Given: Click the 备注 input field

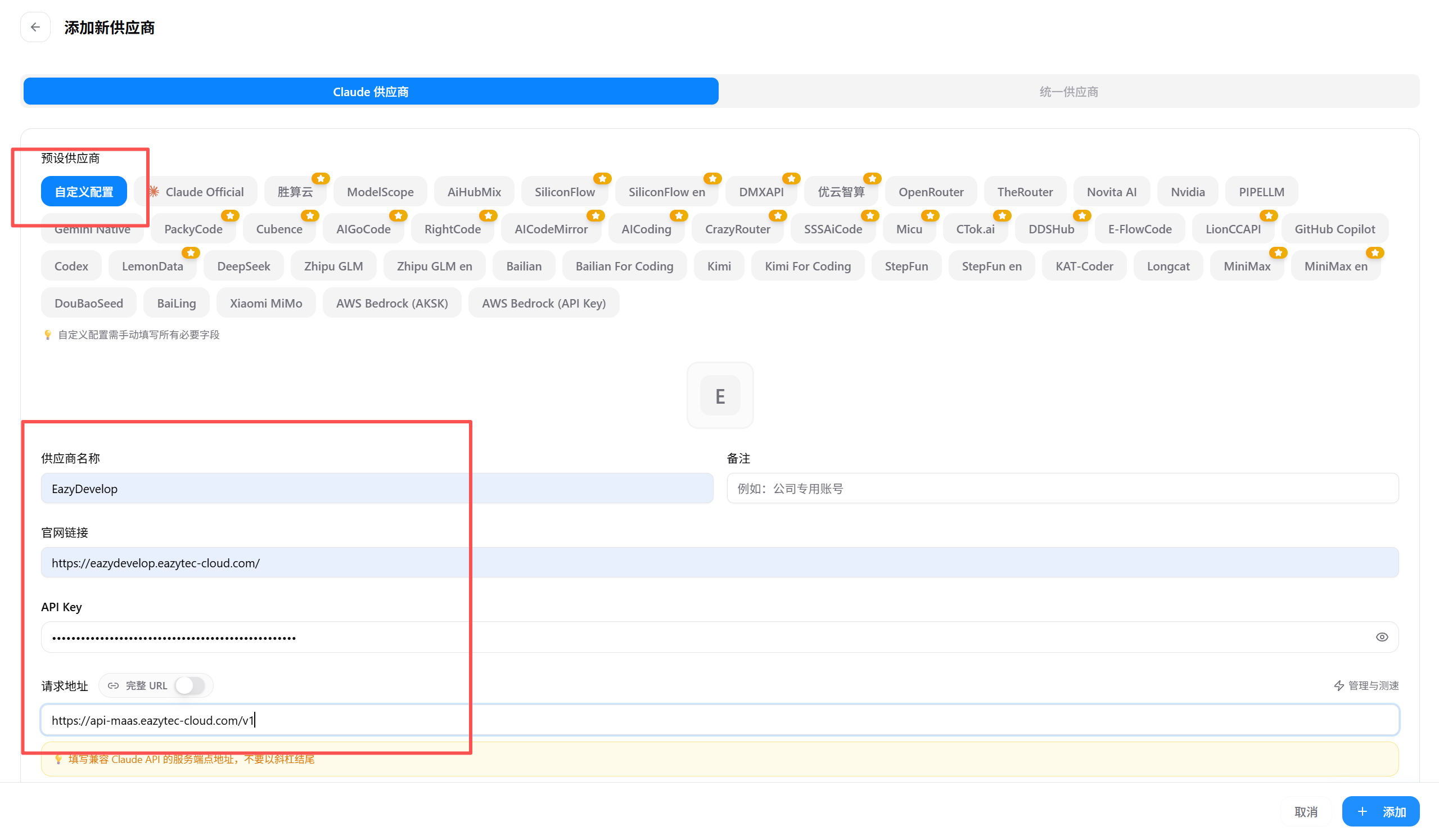Looking at the screenshot, I should 1063,488.
